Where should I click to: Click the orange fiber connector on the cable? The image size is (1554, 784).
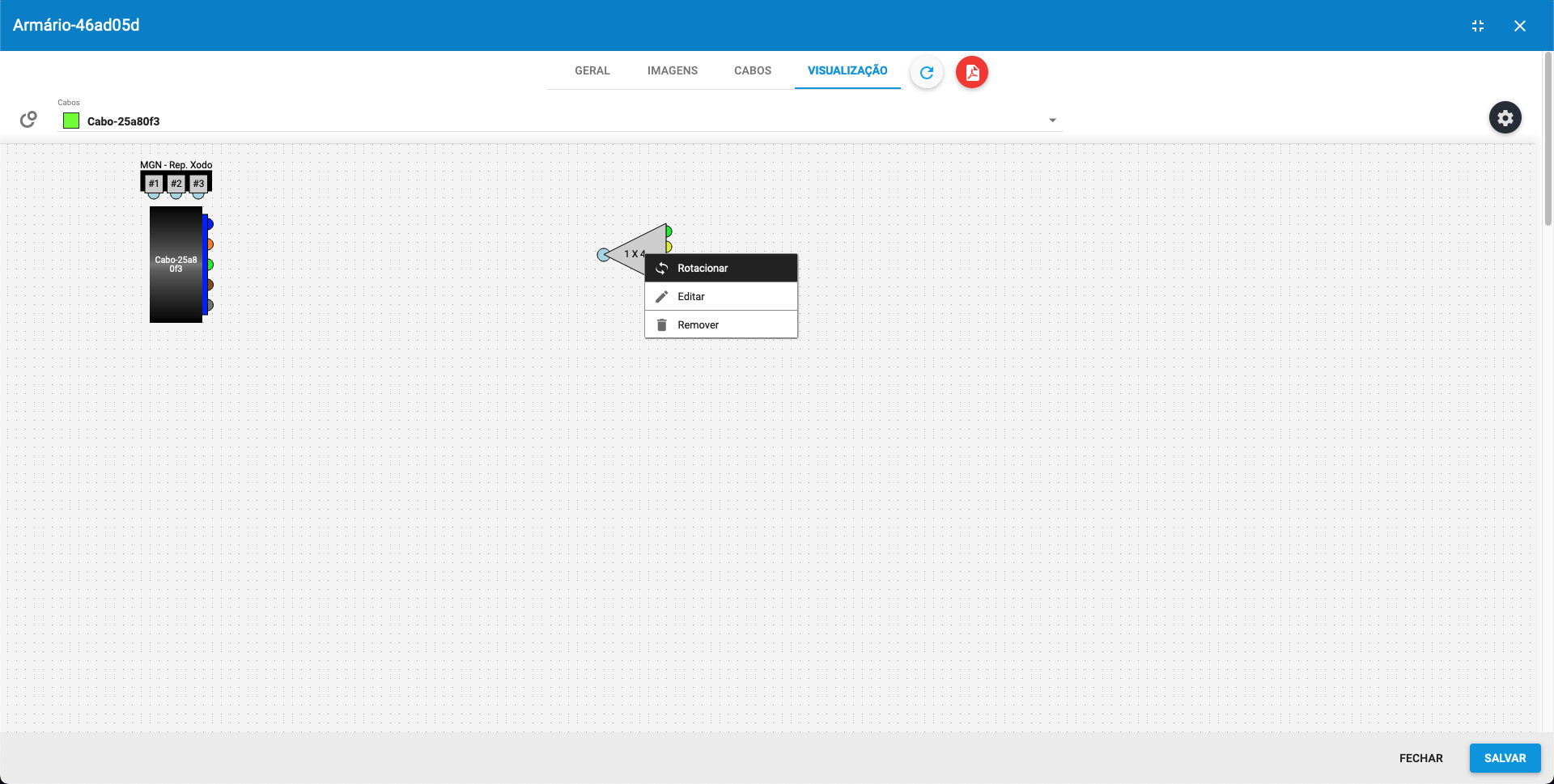[210, 244]
